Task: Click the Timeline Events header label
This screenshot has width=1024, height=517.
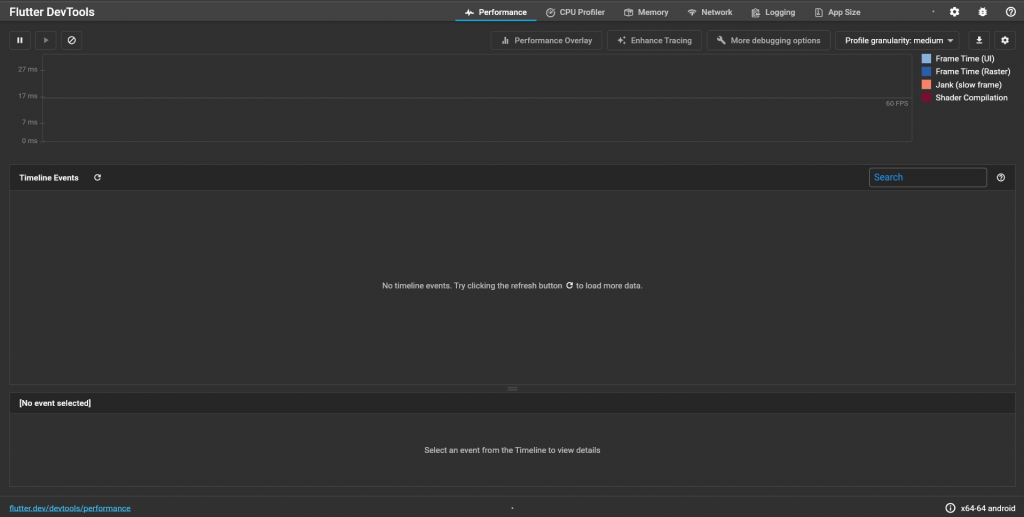Action: [49, 178]
